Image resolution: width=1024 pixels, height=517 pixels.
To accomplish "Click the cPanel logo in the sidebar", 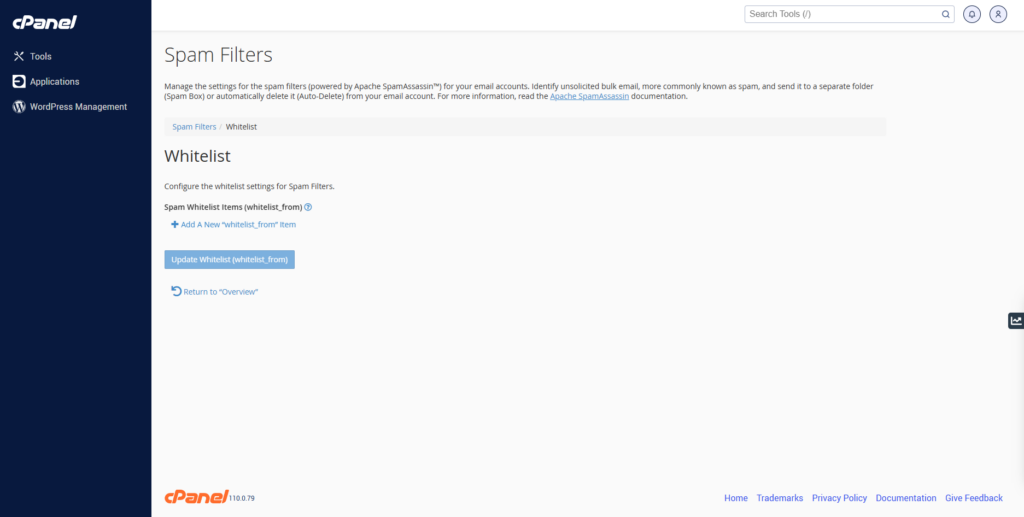I will tap(44, 22).
